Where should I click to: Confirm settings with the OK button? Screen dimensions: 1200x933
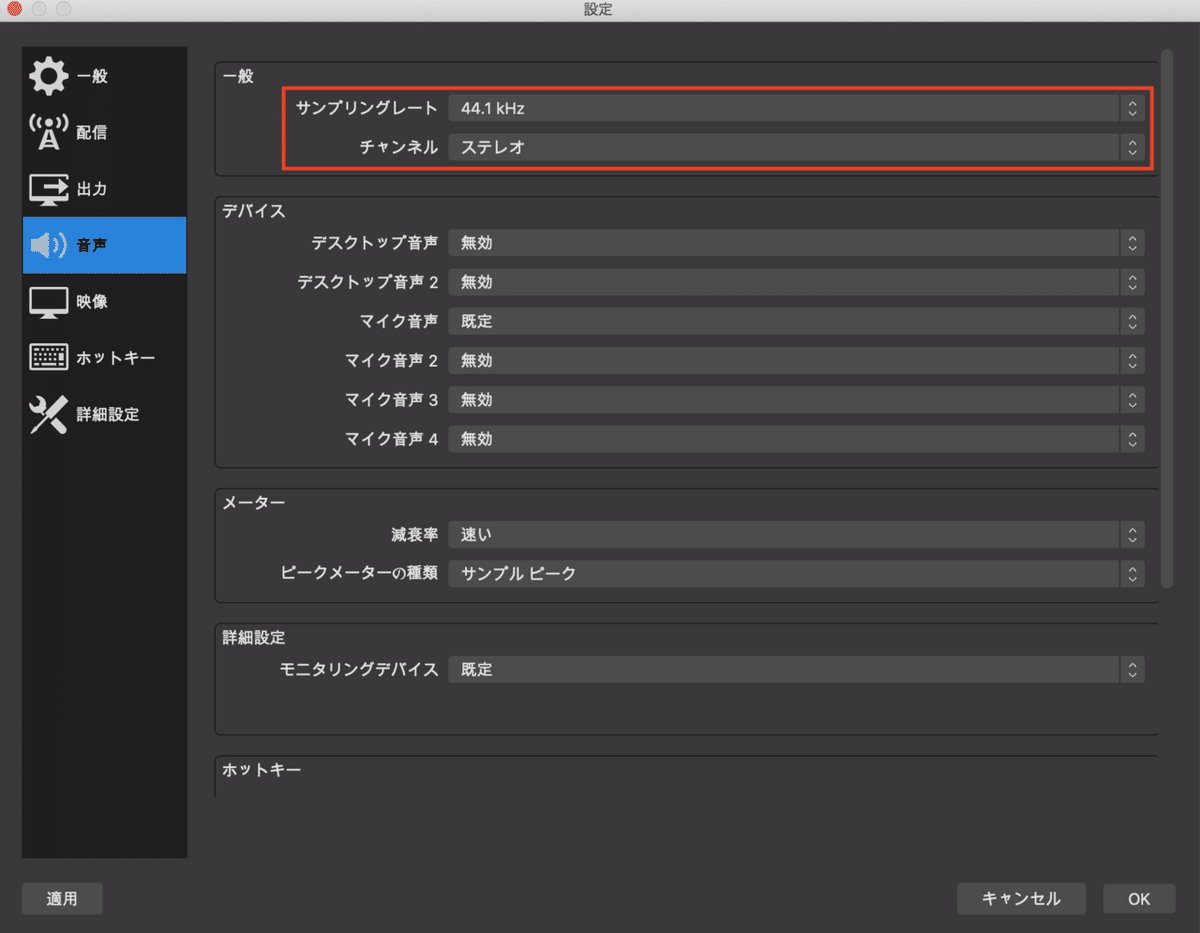[x=1138, y=898]
